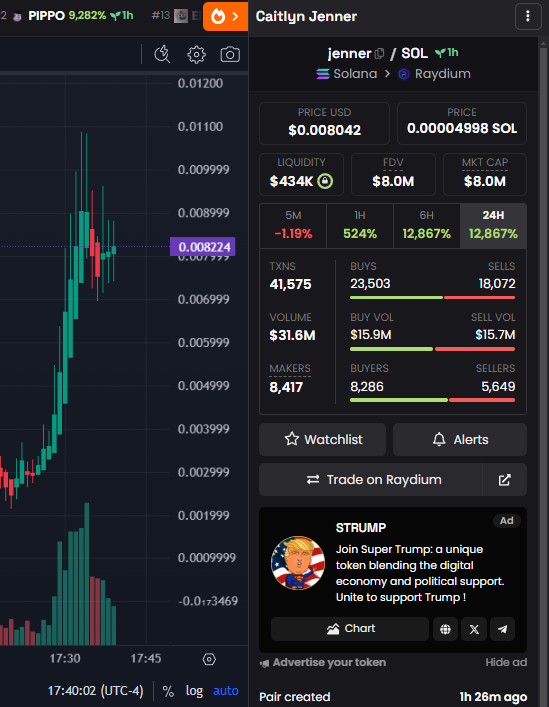
Task: Click Hide ad link
Action: 506,662
